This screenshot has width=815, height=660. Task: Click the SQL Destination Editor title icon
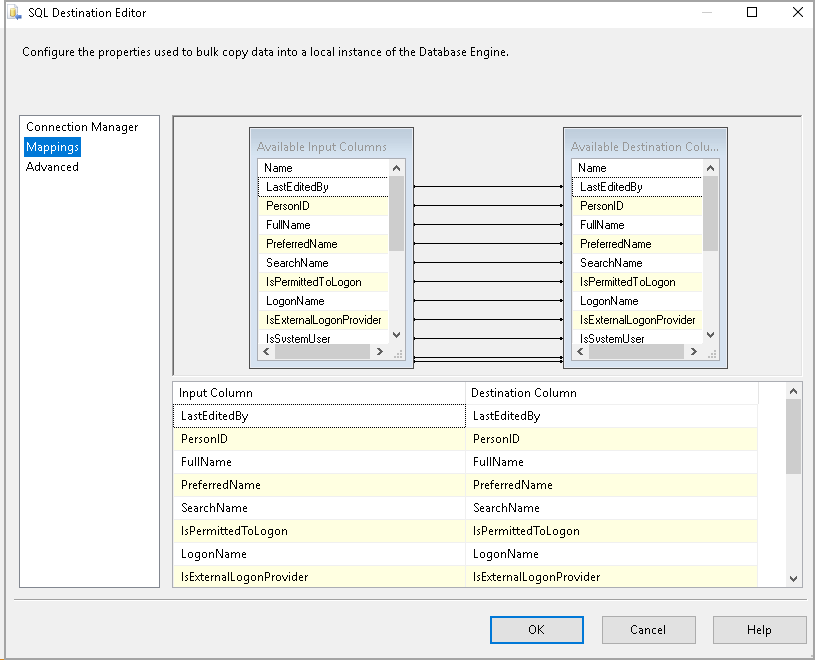tap(15, 13)
